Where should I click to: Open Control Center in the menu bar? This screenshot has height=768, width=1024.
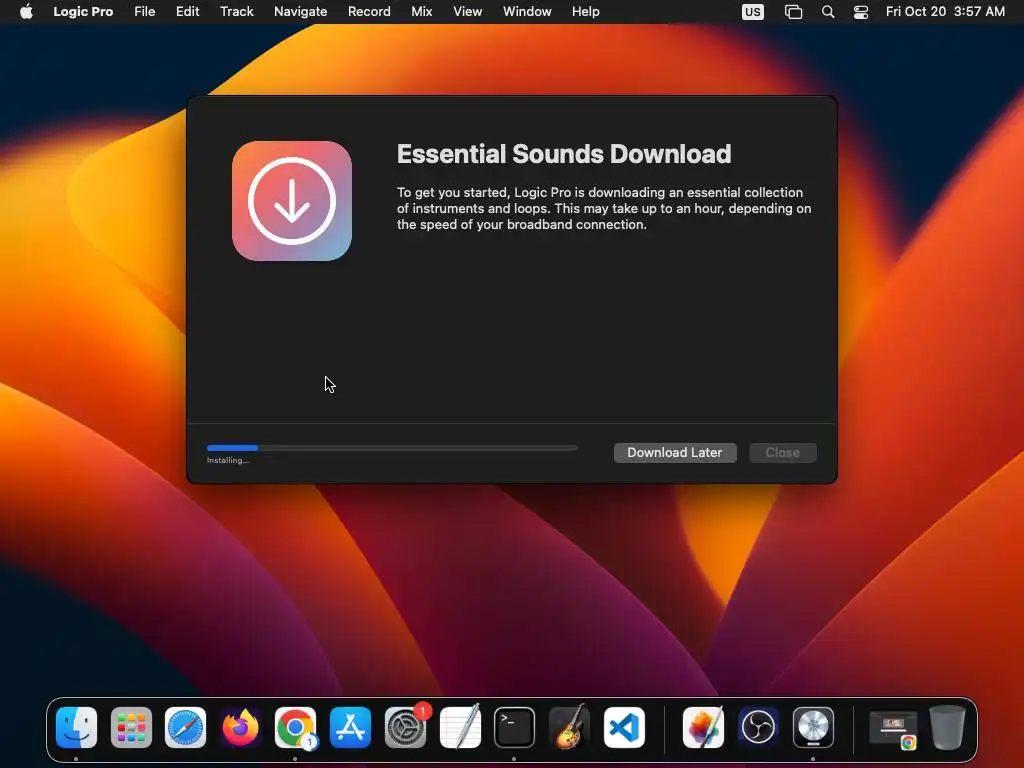tap(861, 12)
